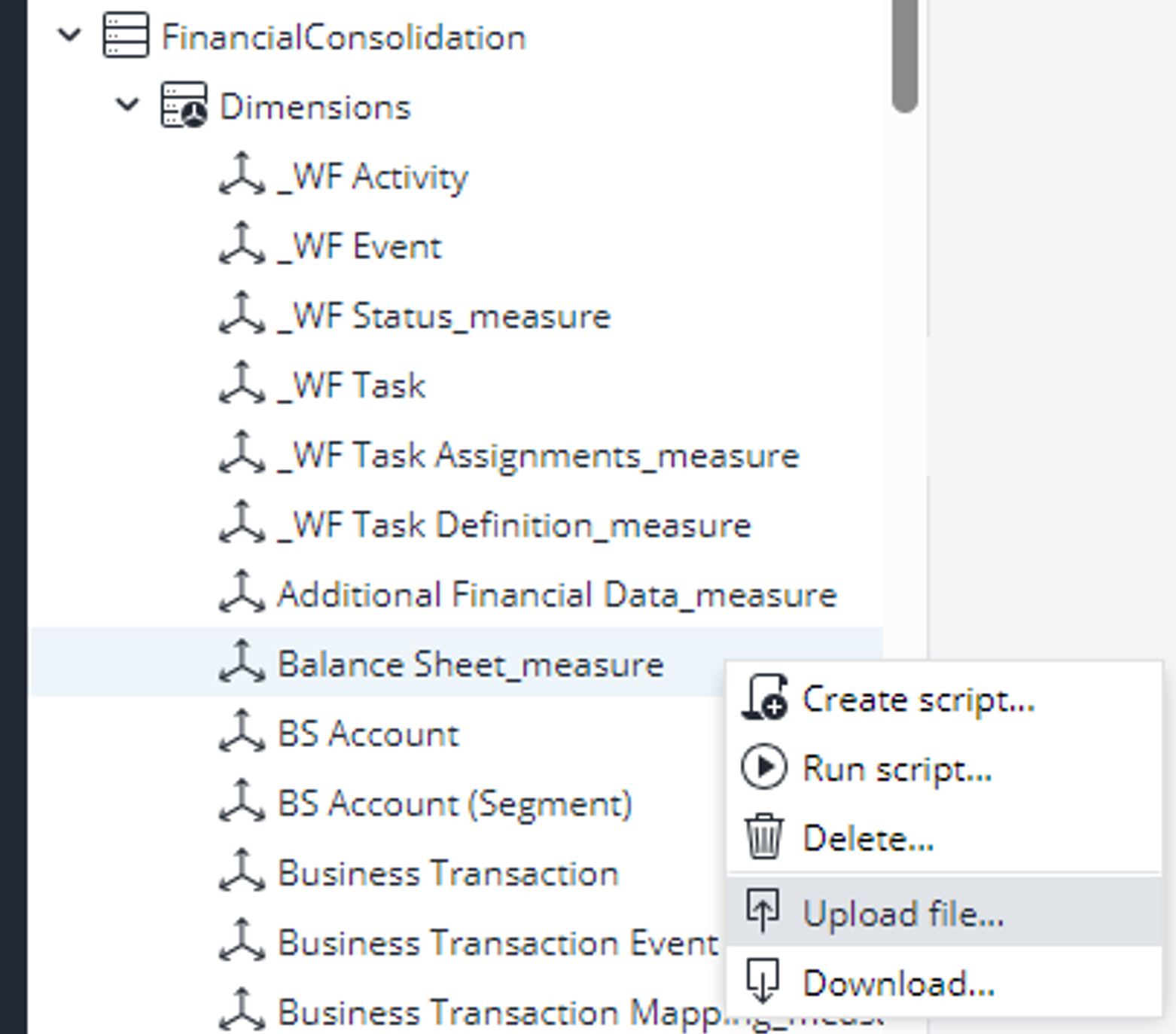Select Delete... in the context menu
This screenshot has height=1034, width=1176.
(x=944, y=837)
